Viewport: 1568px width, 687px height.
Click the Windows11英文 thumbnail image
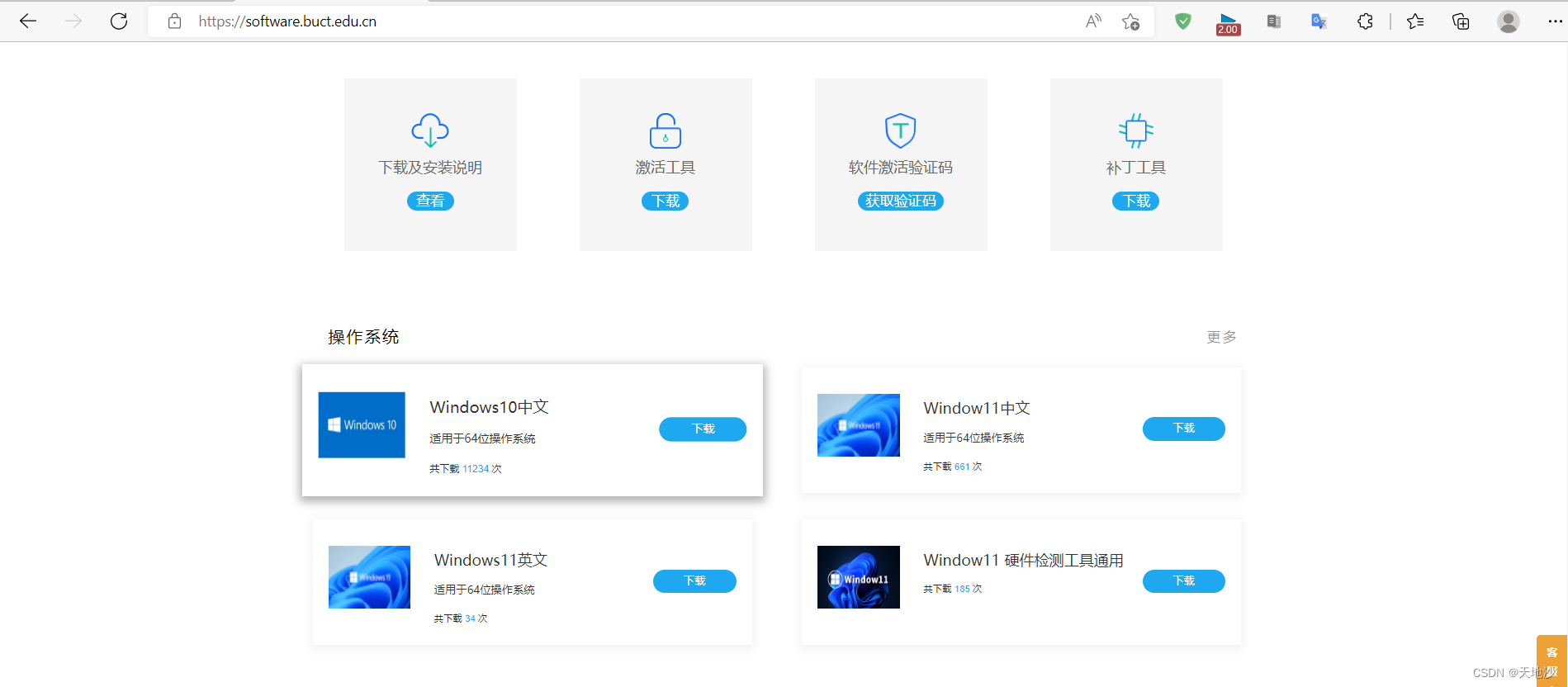(369, 577)
